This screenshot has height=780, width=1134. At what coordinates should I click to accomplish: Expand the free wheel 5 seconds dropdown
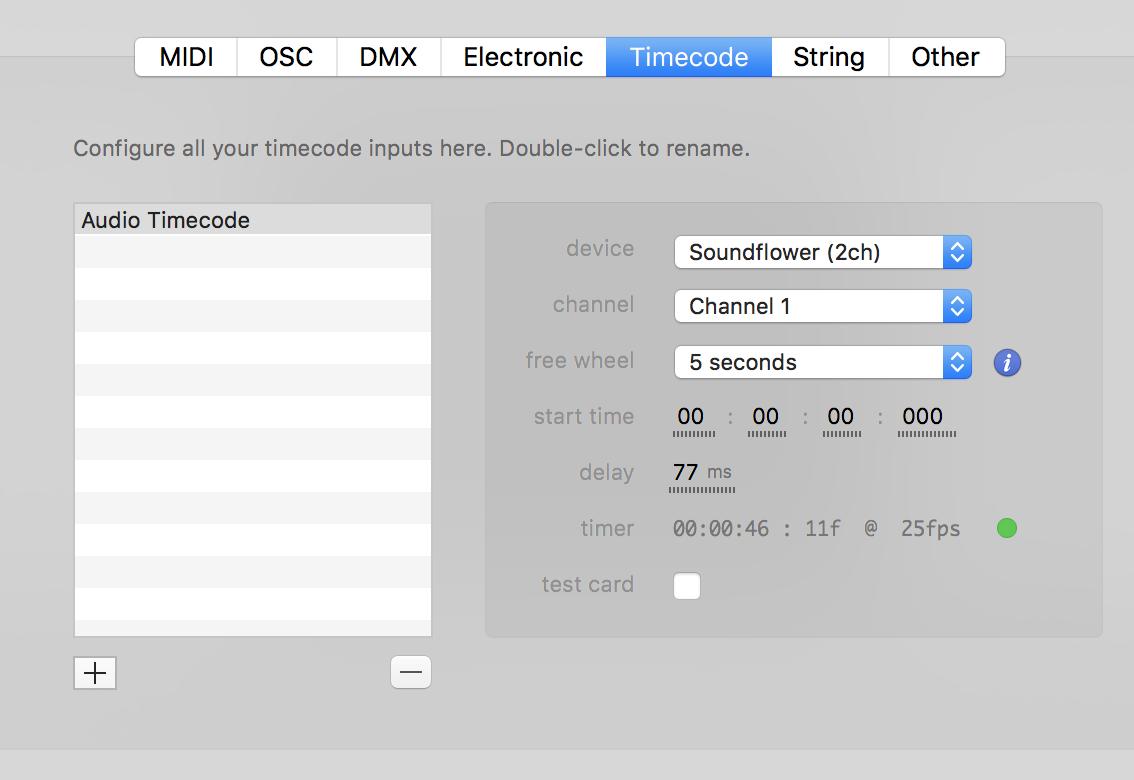pos(822,362)
